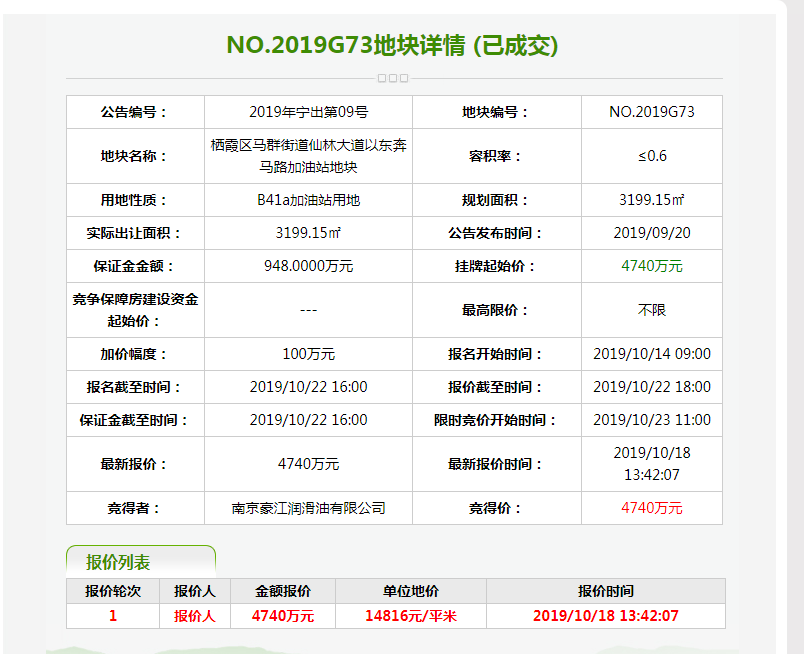Select the parcel name 栖霞区马群街道仙林大道以东奔马路加油站地块

click(309, 156)
